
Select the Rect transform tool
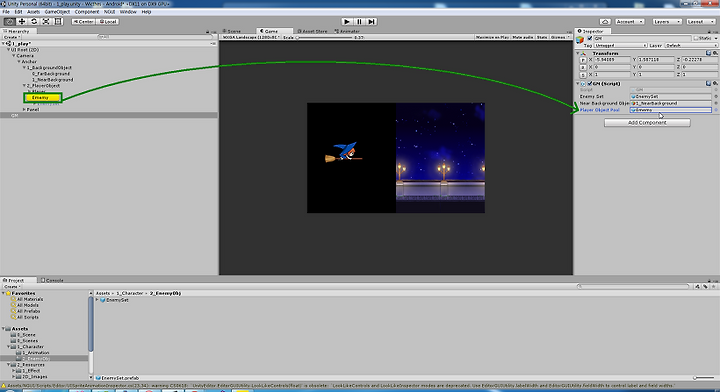coord(58,22)
